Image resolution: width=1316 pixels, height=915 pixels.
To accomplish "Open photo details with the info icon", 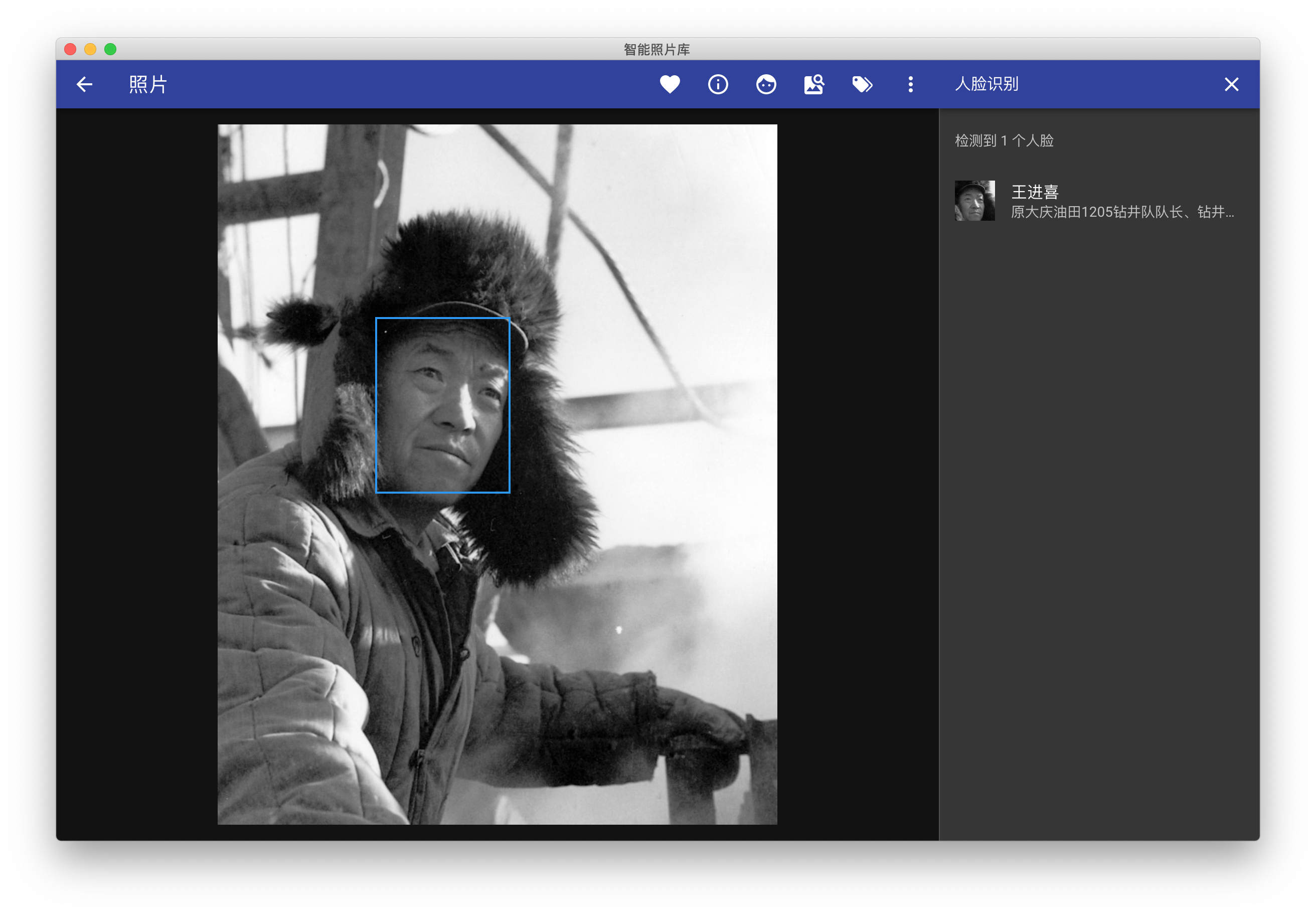I will 718,84.
